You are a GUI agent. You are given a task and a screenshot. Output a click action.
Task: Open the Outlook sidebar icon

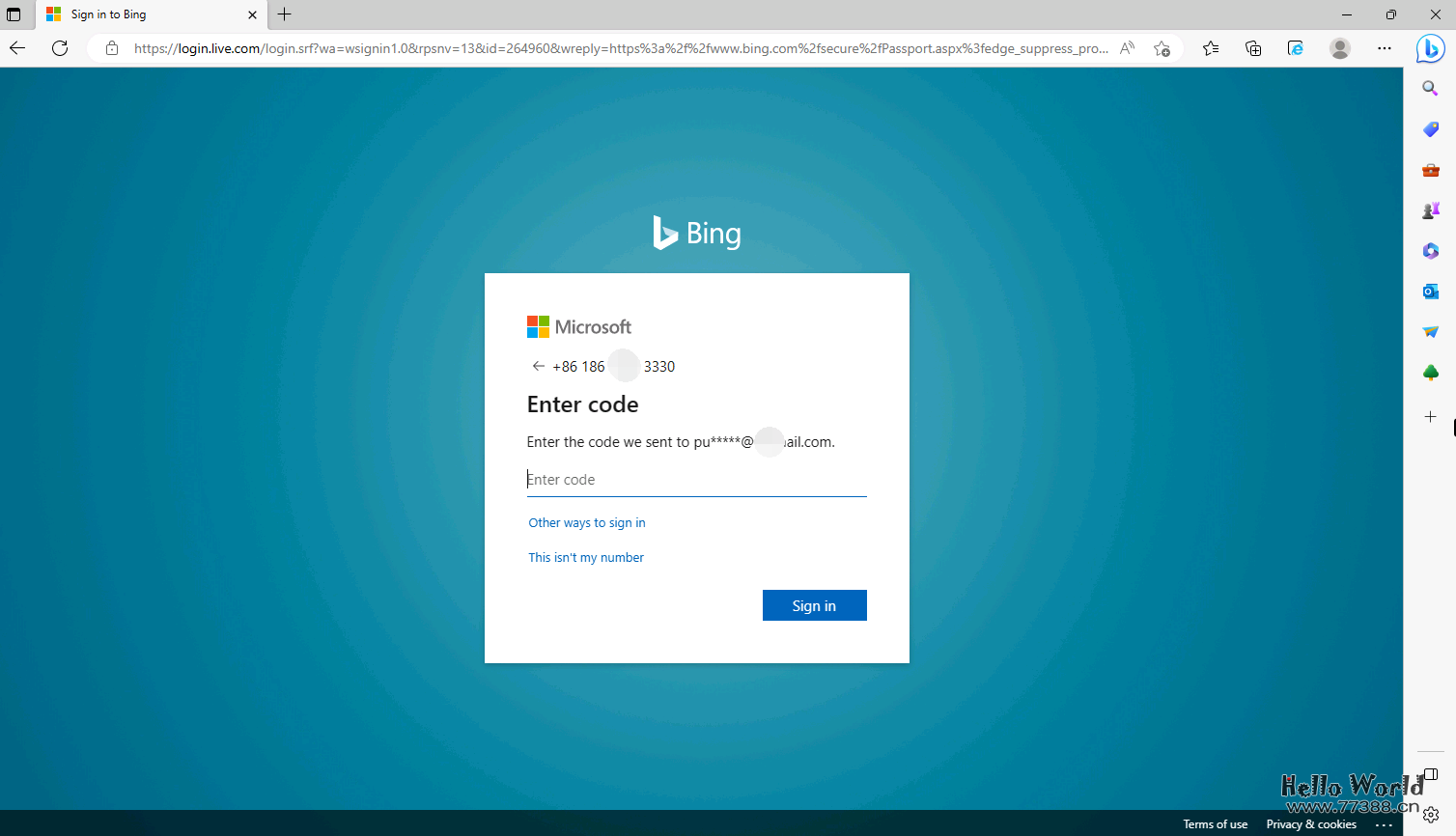1430,292
